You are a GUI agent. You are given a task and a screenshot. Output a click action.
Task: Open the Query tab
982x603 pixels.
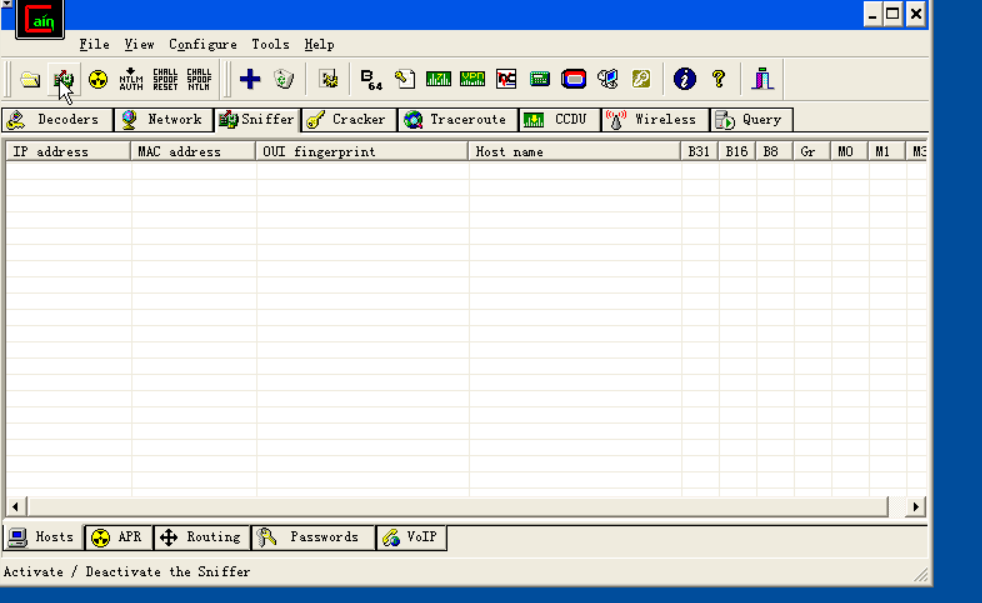click(x=751, y=120)
